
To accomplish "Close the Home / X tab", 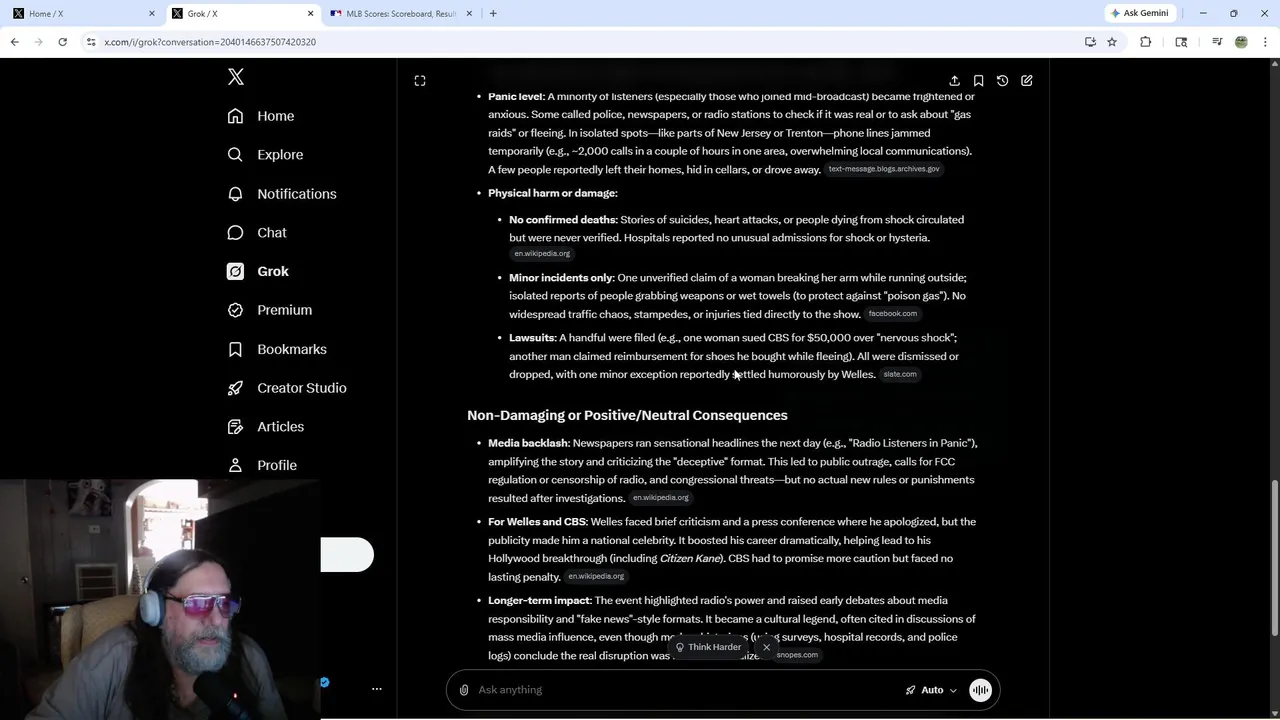I will (x=152, y=14).
